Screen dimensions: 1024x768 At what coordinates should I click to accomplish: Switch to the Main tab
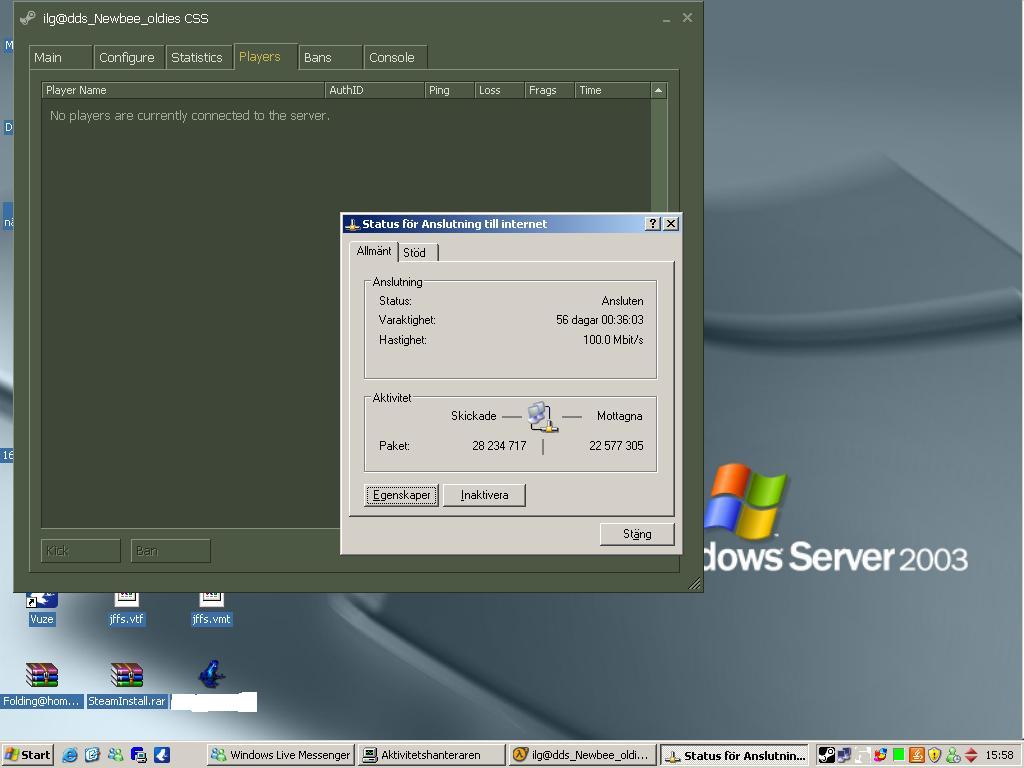[60, 57]
